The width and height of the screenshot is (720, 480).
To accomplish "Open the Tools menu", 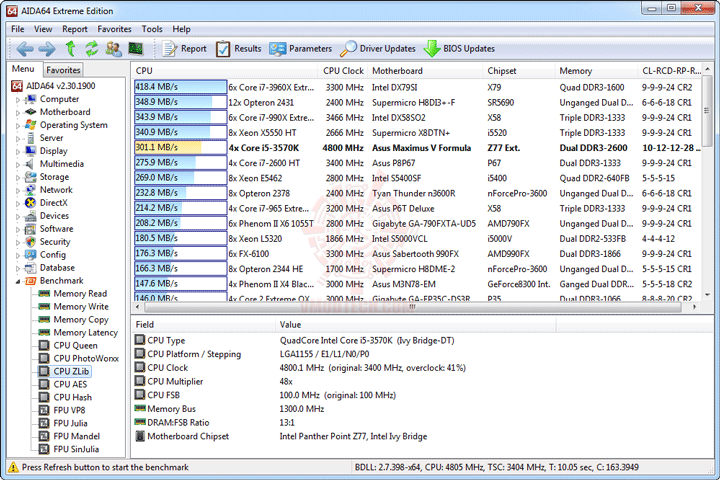I will [152, 29].
